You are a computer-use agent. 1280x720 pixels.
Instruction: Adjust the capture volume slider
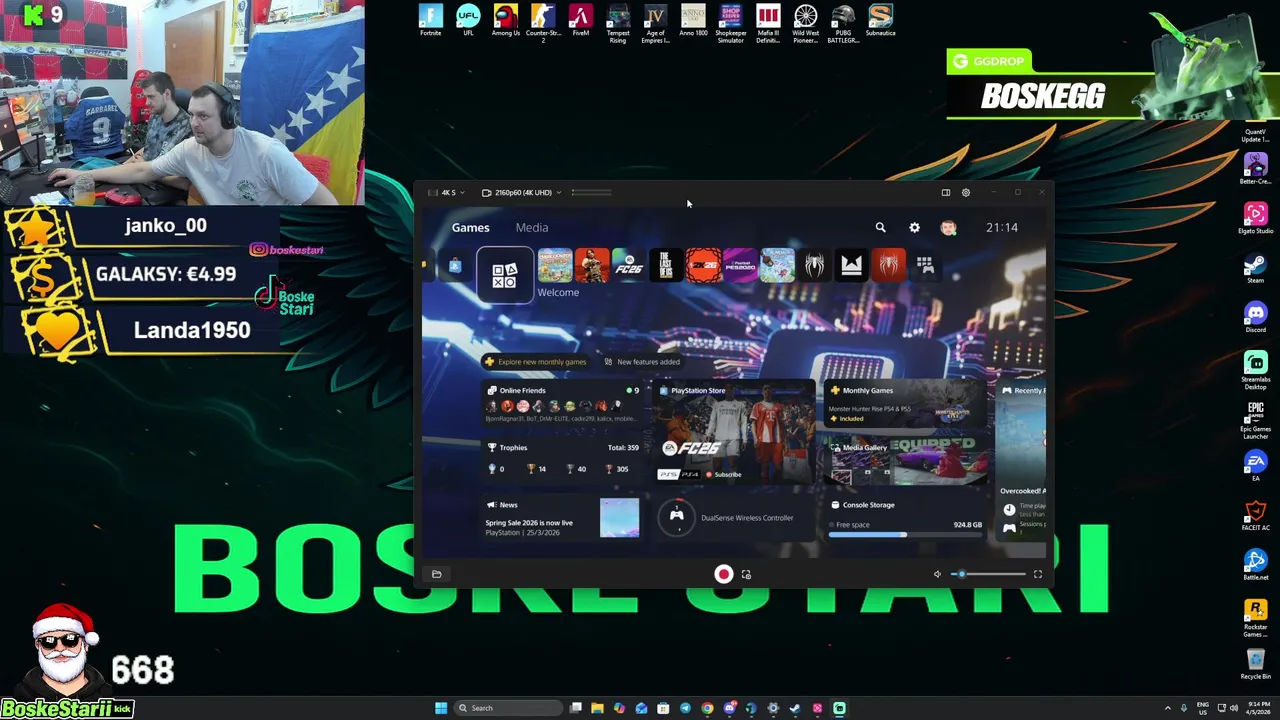pyautogui.click(x=988, y=574)
